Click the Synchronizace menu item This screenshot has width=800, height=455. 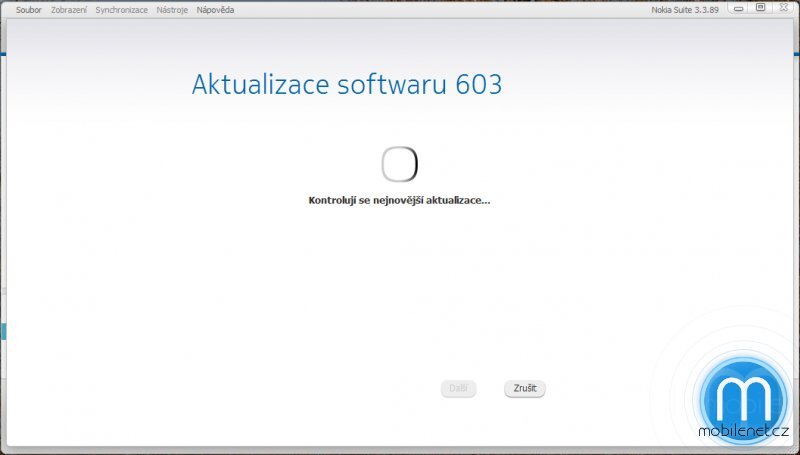click(x=122, y=9)
